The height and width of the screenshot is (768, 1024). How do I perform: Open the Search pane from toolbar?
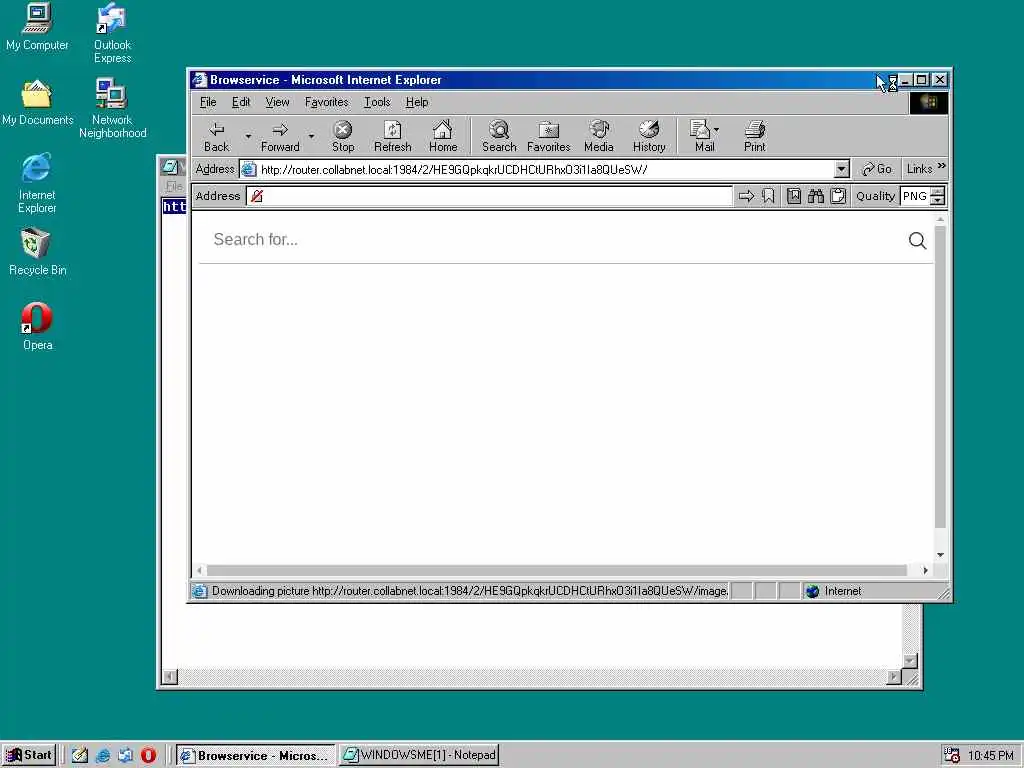coord(499,137)
